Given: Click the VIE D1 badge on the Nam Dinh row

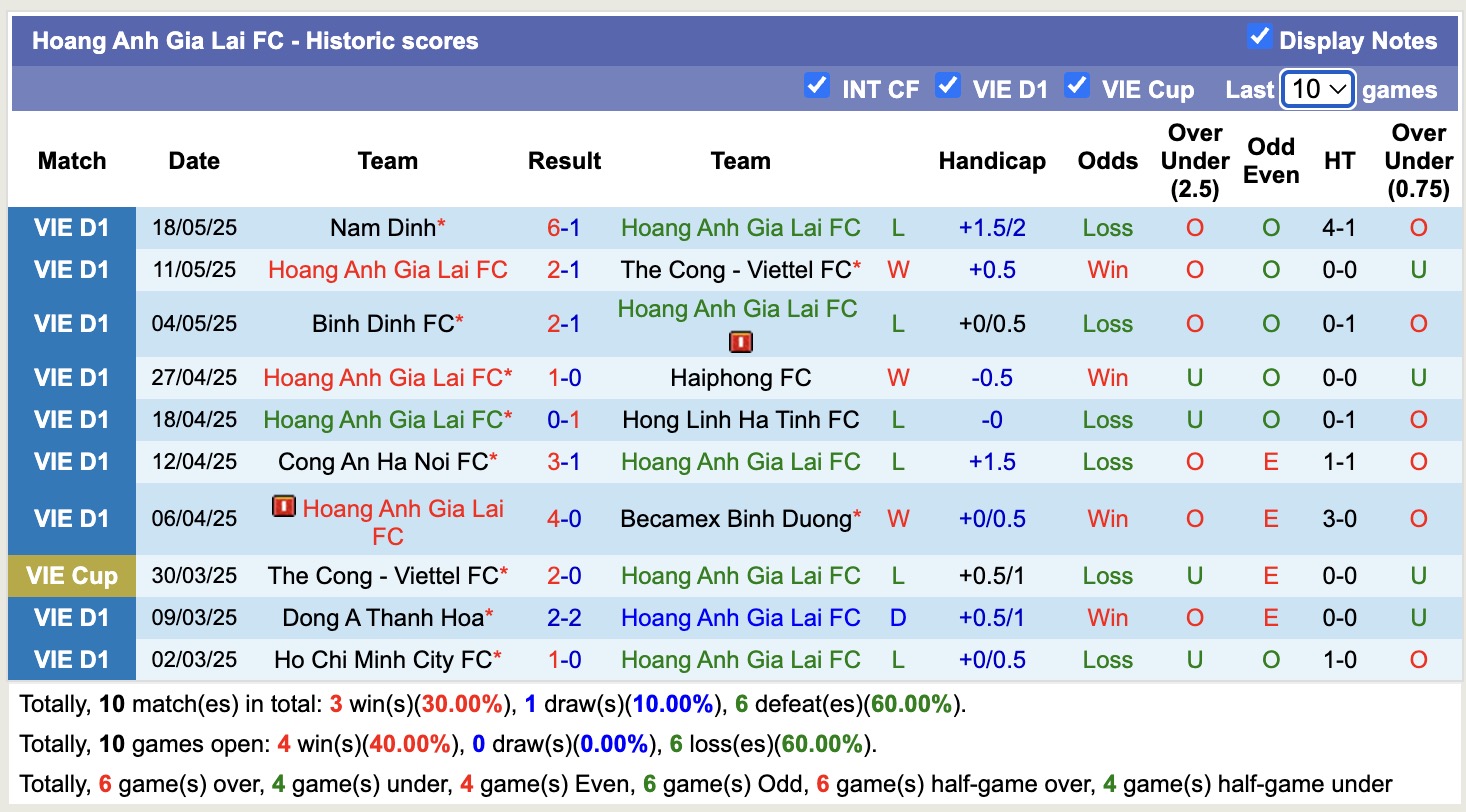Looking at the screenshot, I should click(71, 227).
